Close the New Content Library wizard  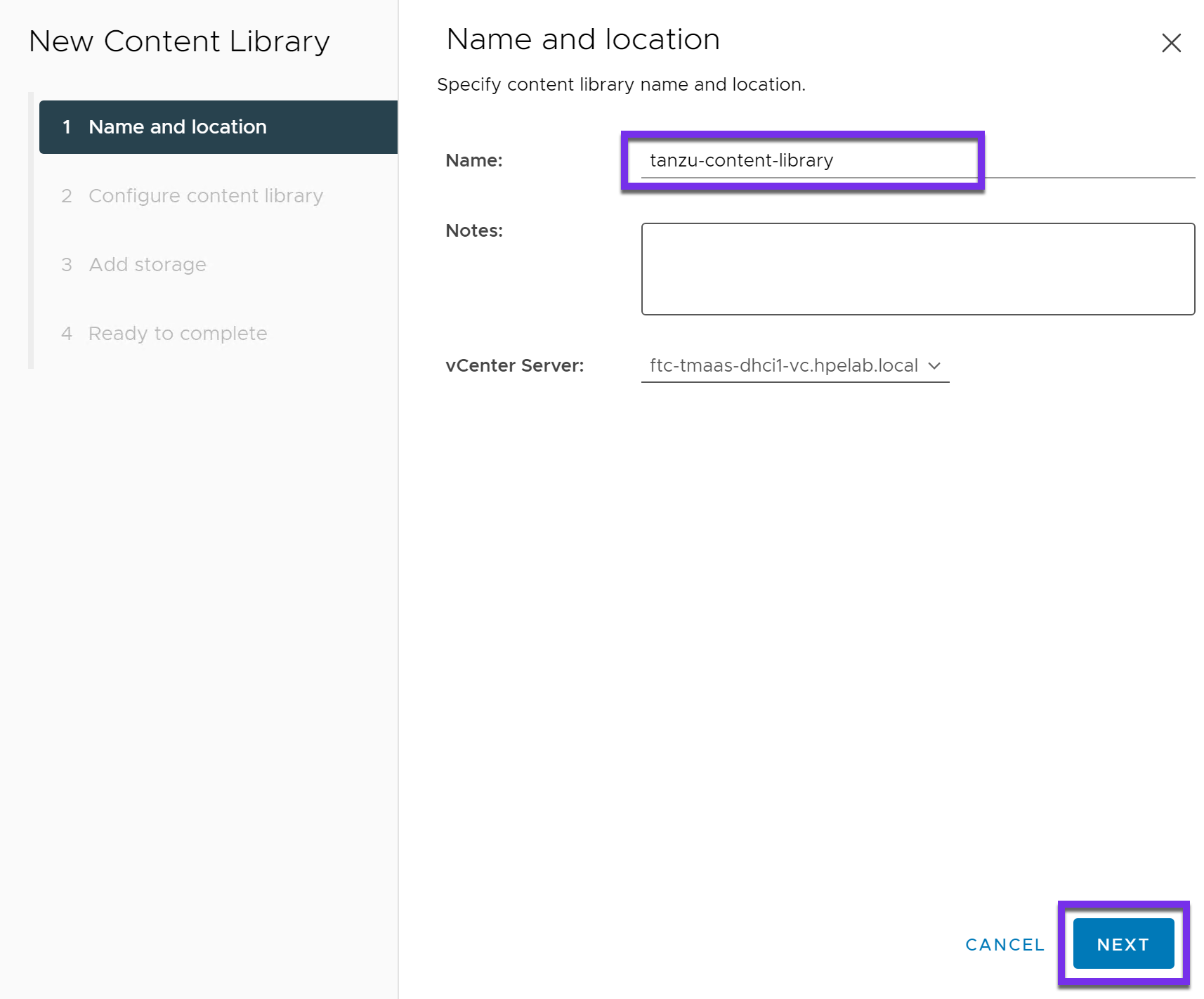point(1171,44)
